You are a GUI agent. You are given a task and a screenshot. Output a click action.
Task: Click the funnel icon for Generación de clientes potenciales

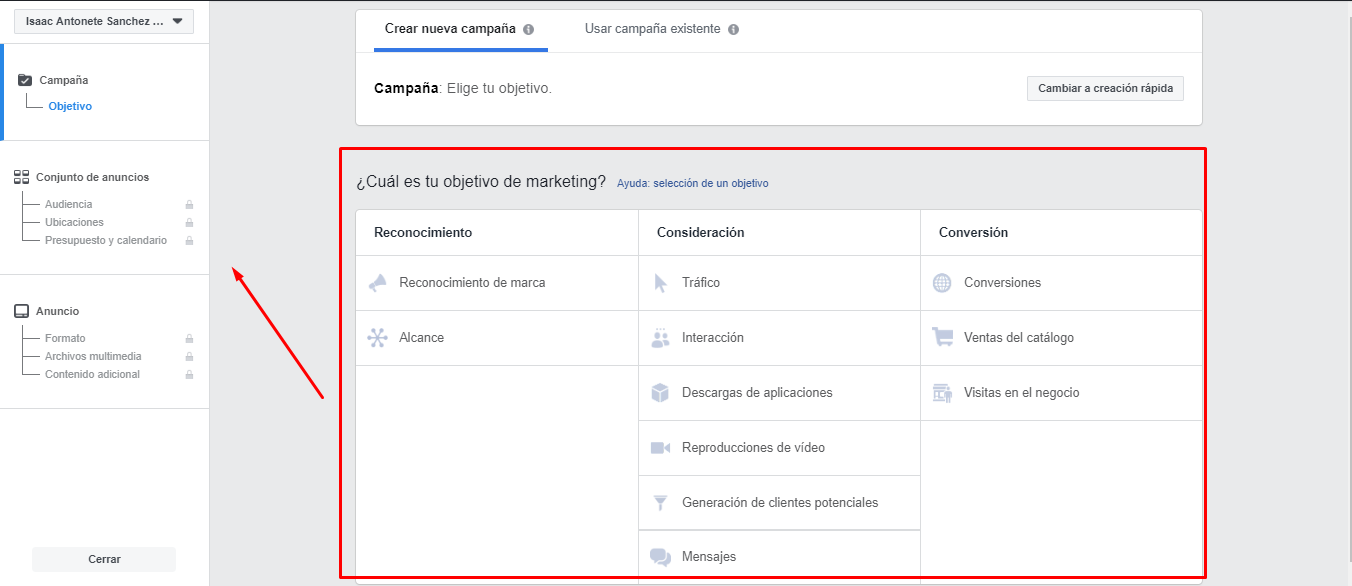(x=660, y=503)
